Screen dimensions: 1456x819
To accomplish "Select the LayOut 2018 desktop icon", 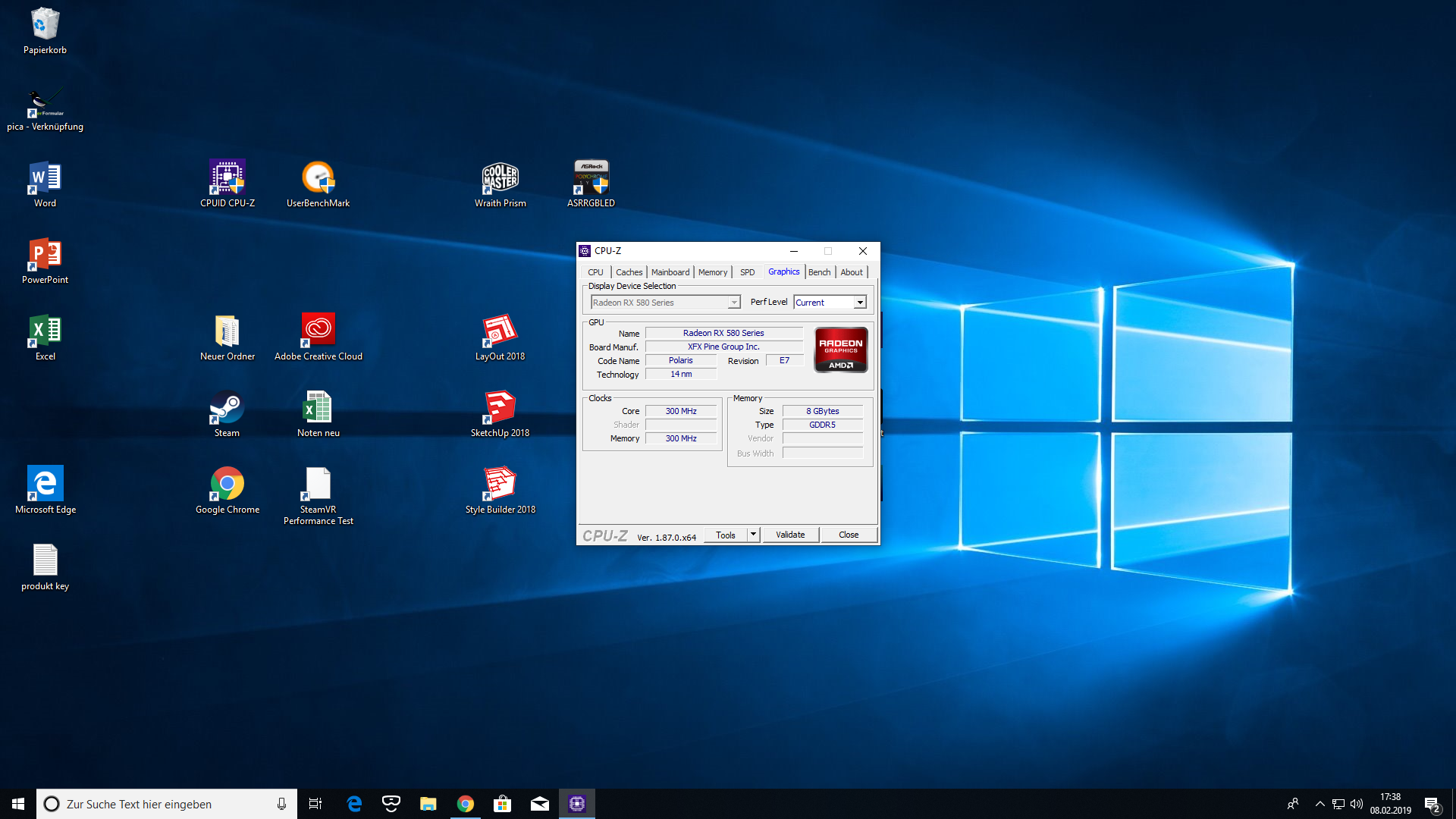I will [x=500, y=338].
